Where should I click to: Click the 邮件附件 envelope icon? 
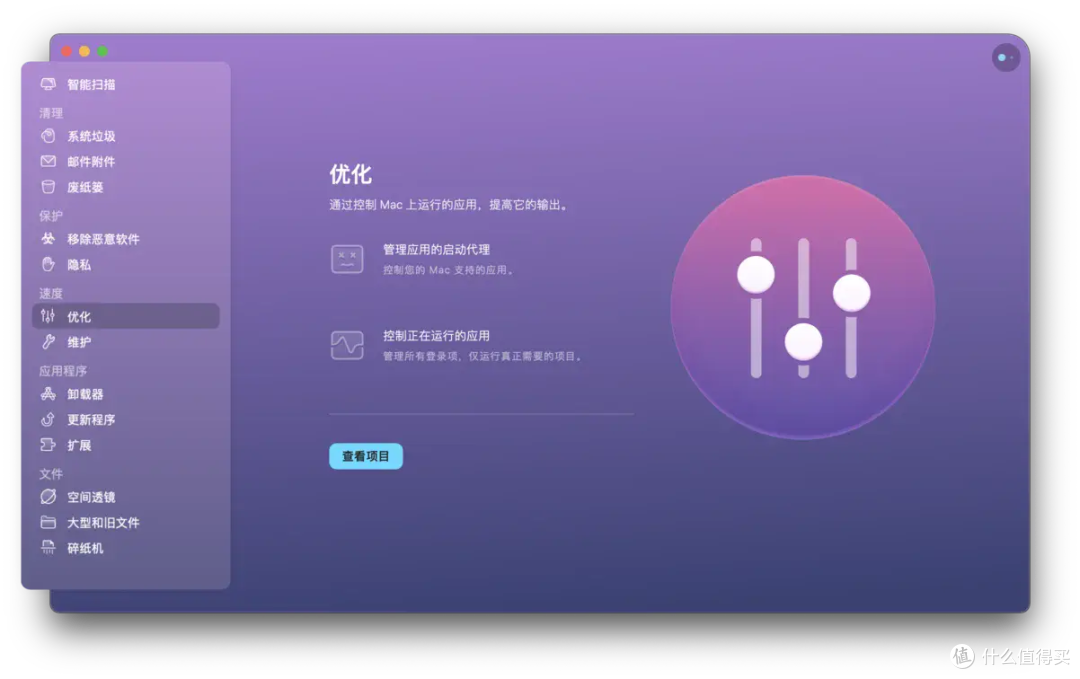click(x=48, y=161)
